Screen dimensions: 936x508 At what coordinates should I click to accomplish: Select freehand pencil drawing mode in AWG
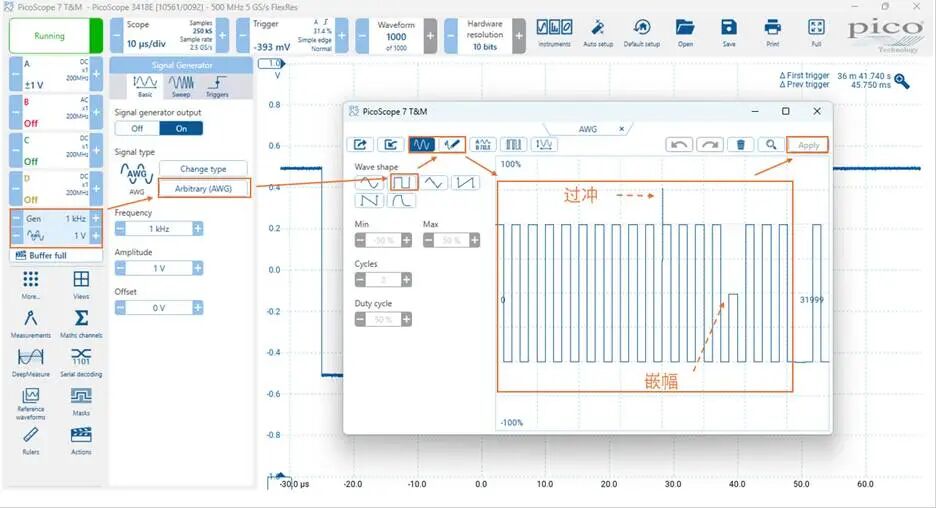[451, 144]
